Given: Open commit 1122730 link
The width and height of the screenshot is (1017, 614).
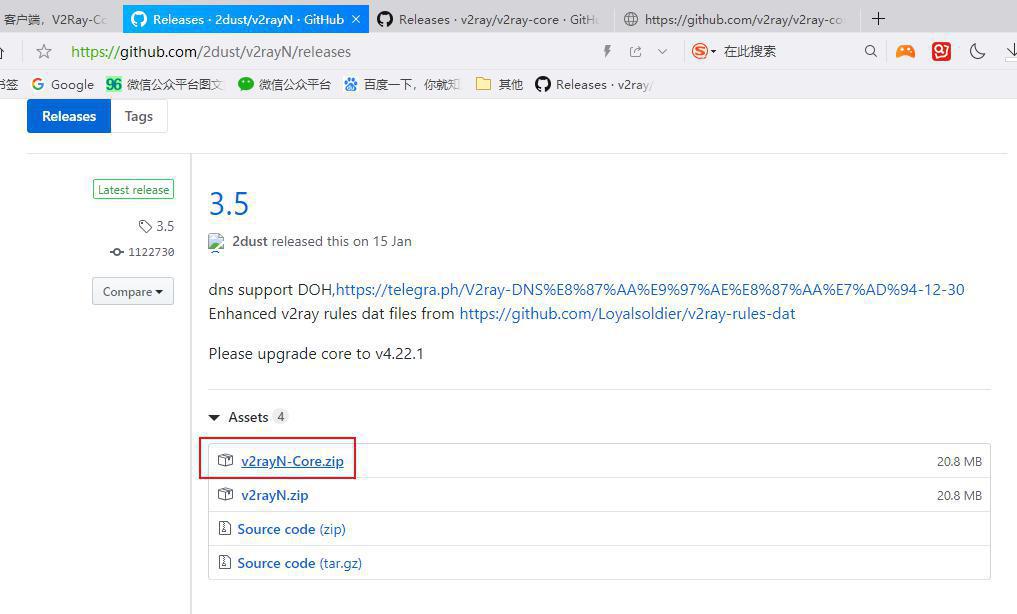Looking at the screenshot, I should point(142,252).
